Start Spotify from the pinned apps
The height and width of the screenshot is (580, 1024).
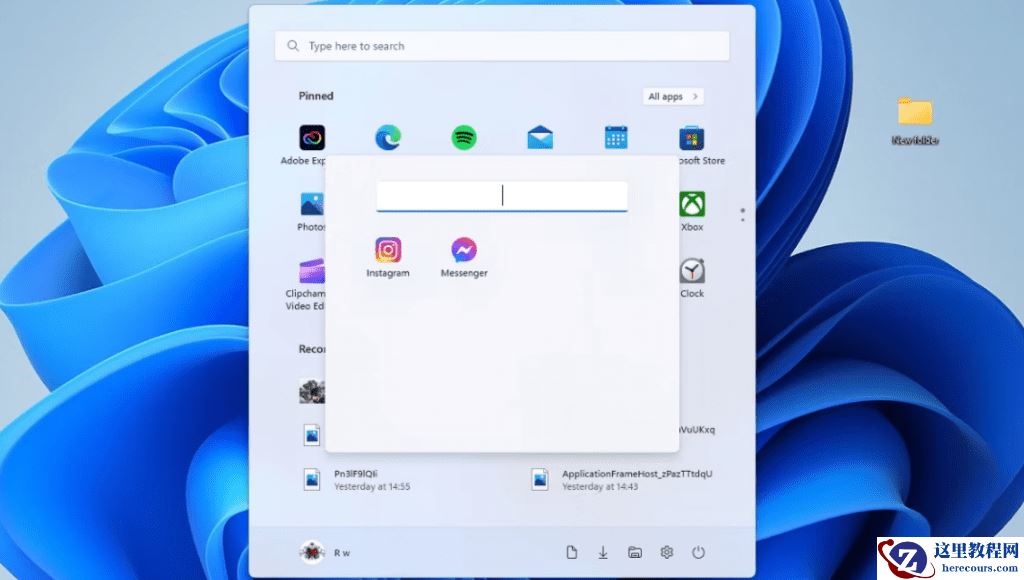(464, 138)
